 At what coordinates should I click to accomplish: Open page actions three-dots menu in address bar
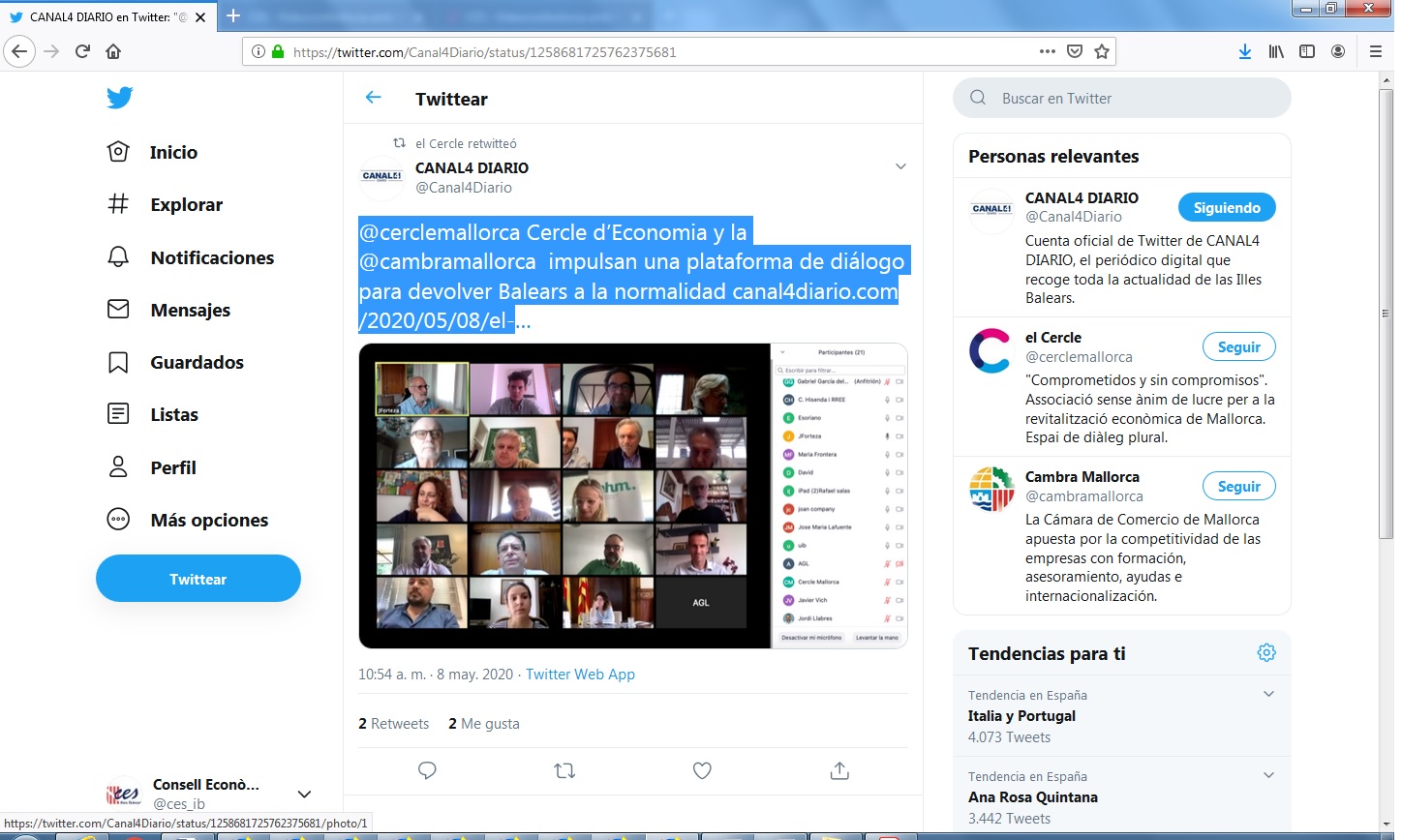tap(1048, 51)
